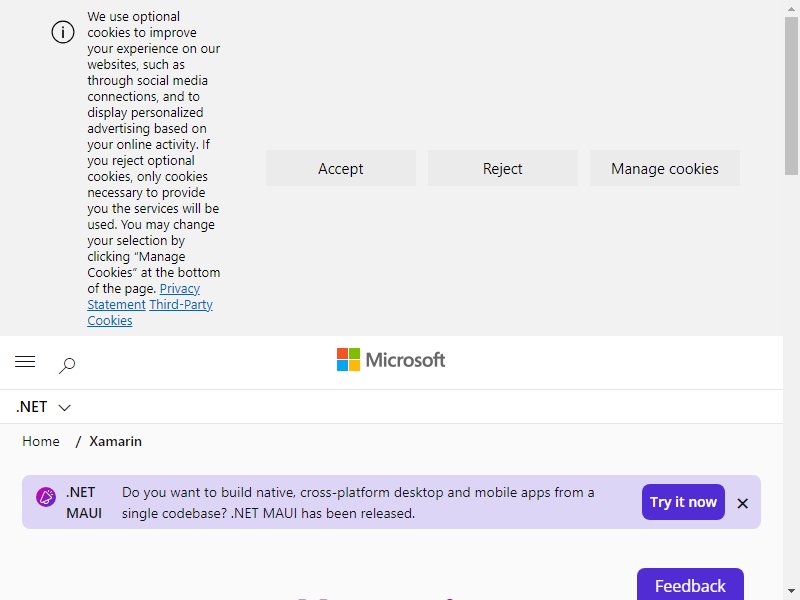The image size is (800, 600).
Task: Open Manage cookies settings
Action: [665, 168]
